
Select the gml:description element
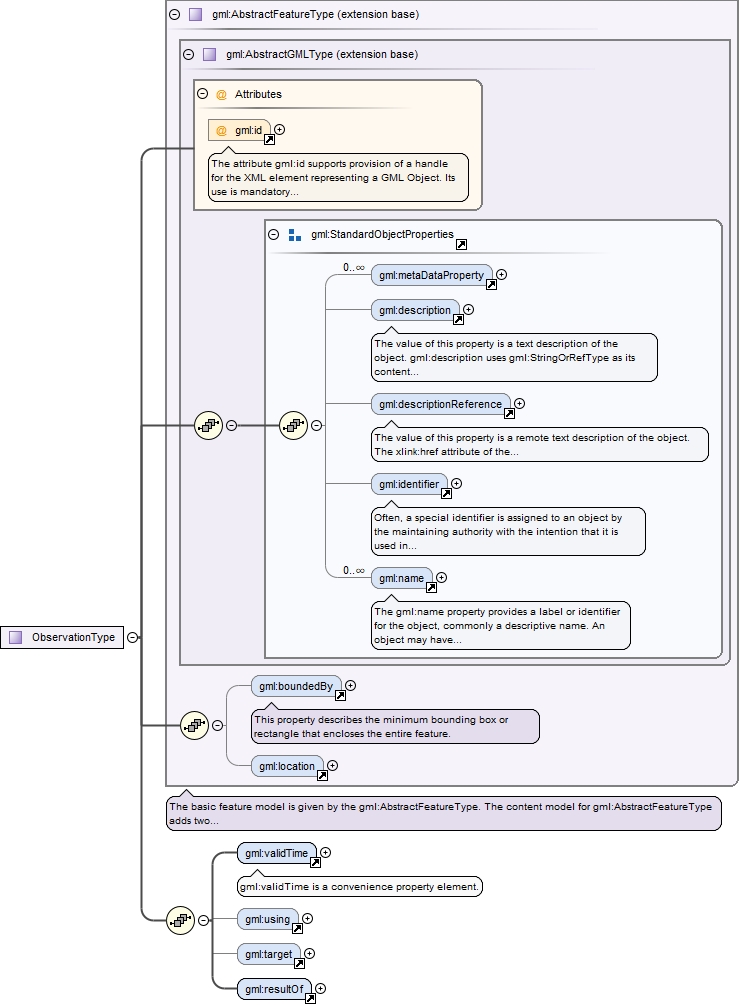tap(415, 310)
